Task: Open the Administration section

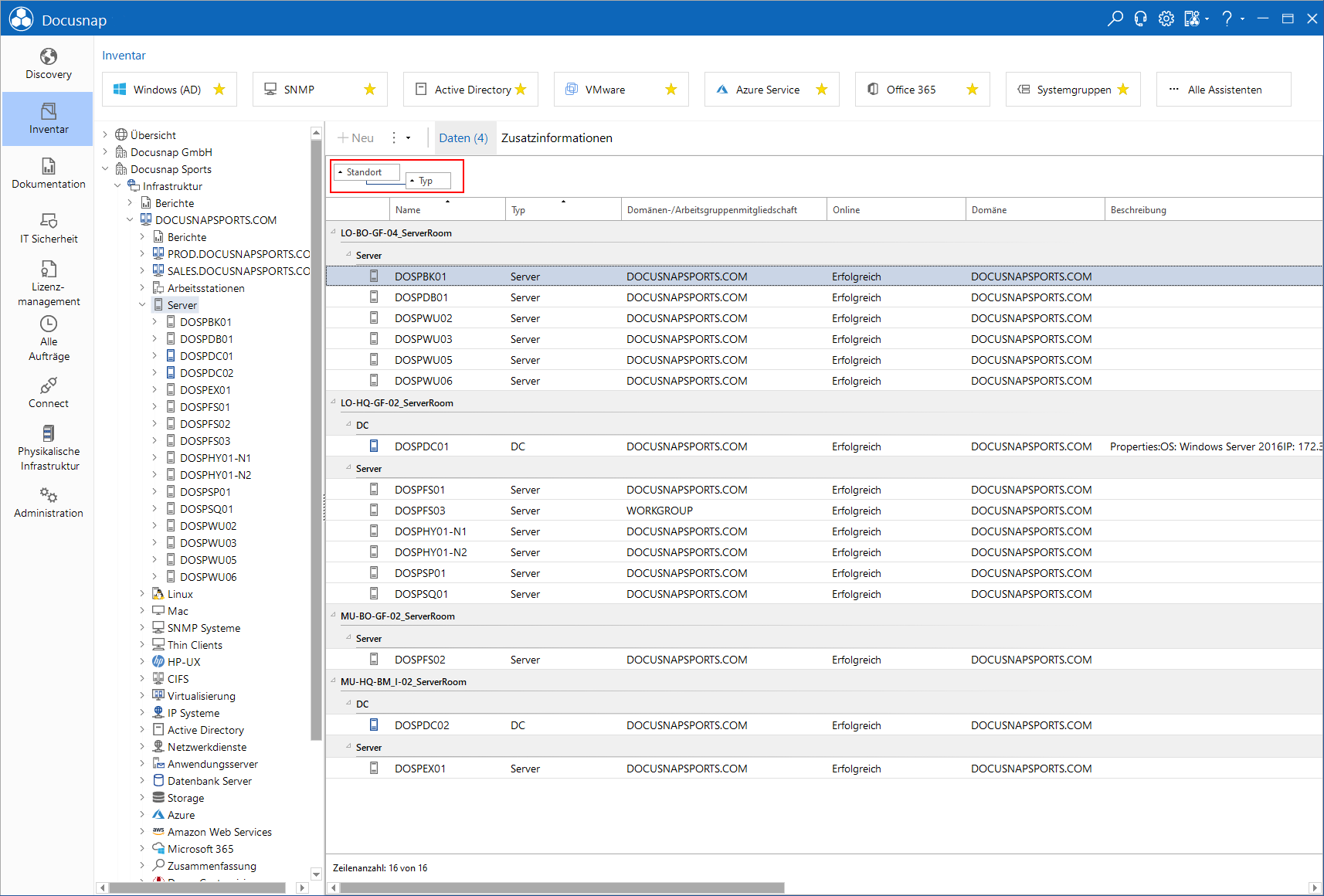Action: 48,503
